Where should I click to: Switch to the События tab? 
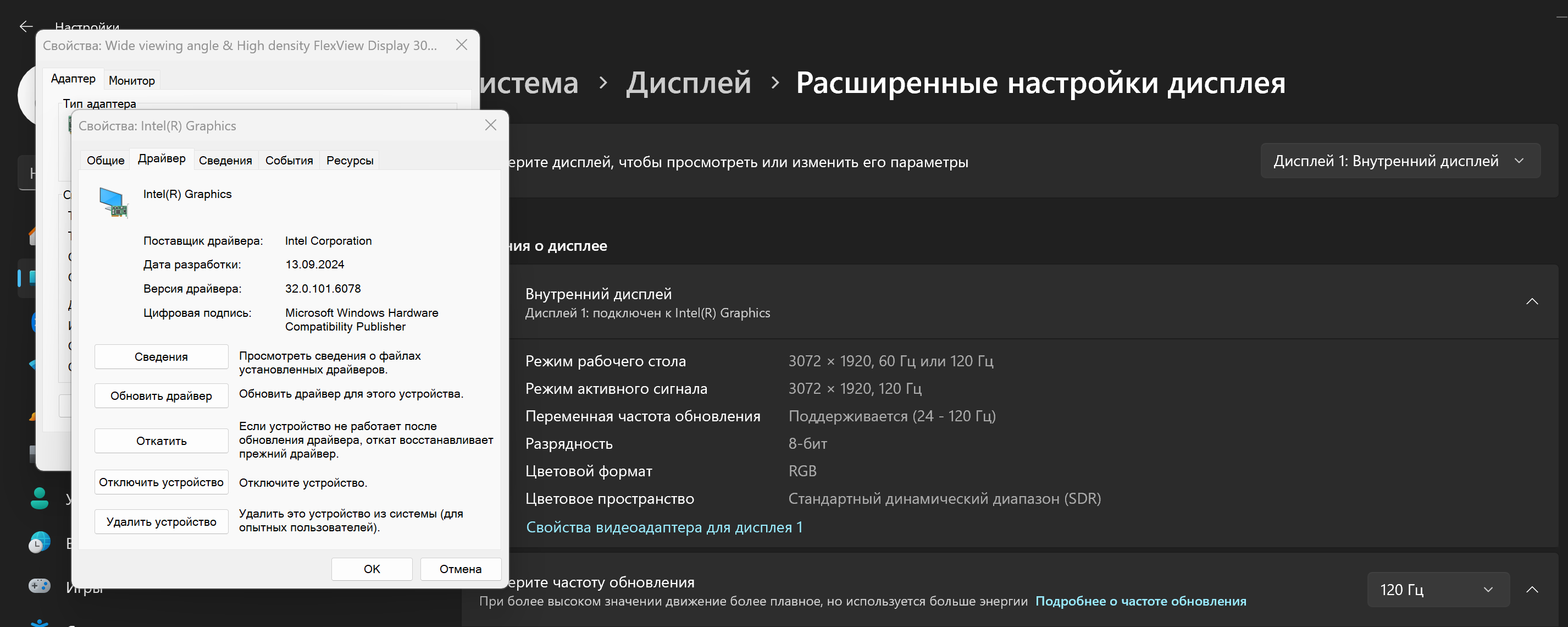(x=289, y=160)
